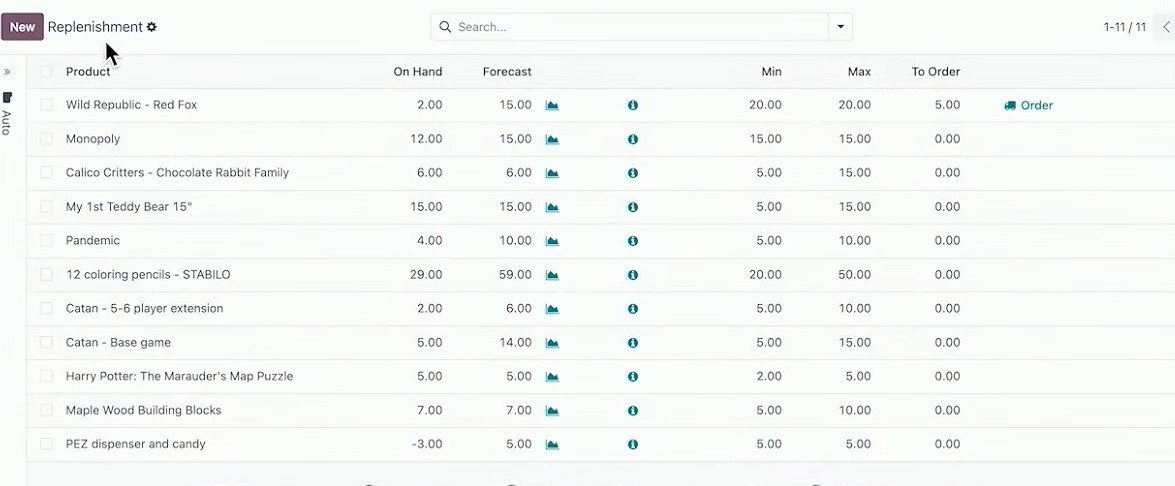The height and width of the screenshot is (486, 1175).
Task: Open forecast graph for Pandemic
Action: tap(552, 241)
